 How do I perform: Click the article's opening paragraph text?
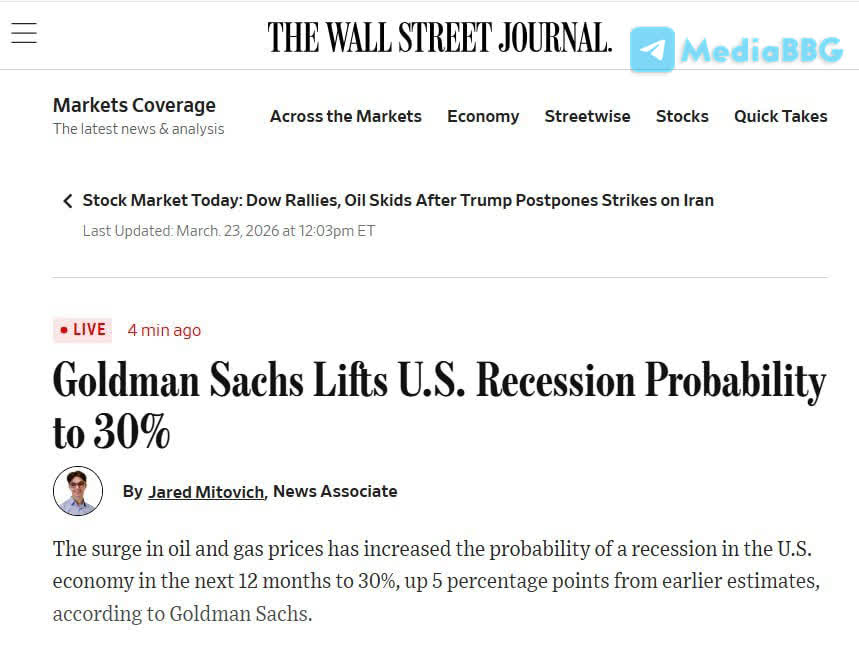(436, 581)
